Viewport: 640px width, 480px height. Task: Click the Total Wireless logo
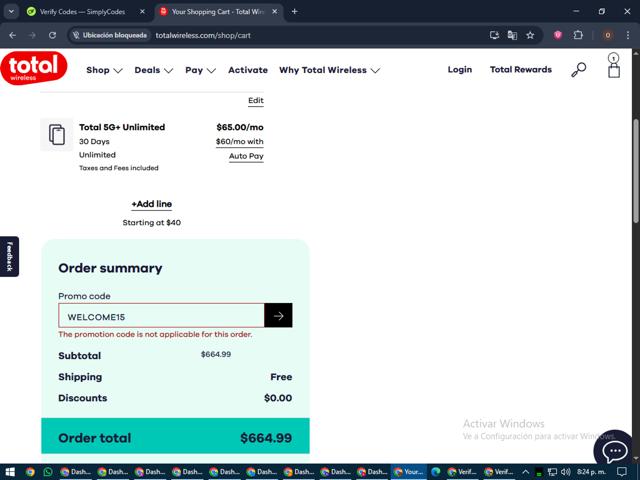coord(34,68)
